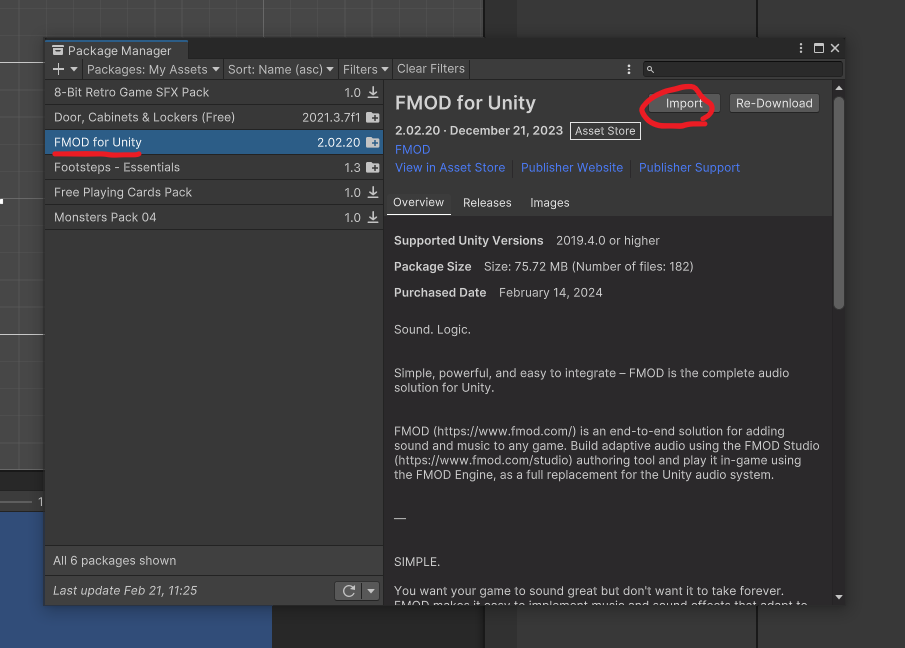Click the Asset Store tag

[x=605, y=131]
